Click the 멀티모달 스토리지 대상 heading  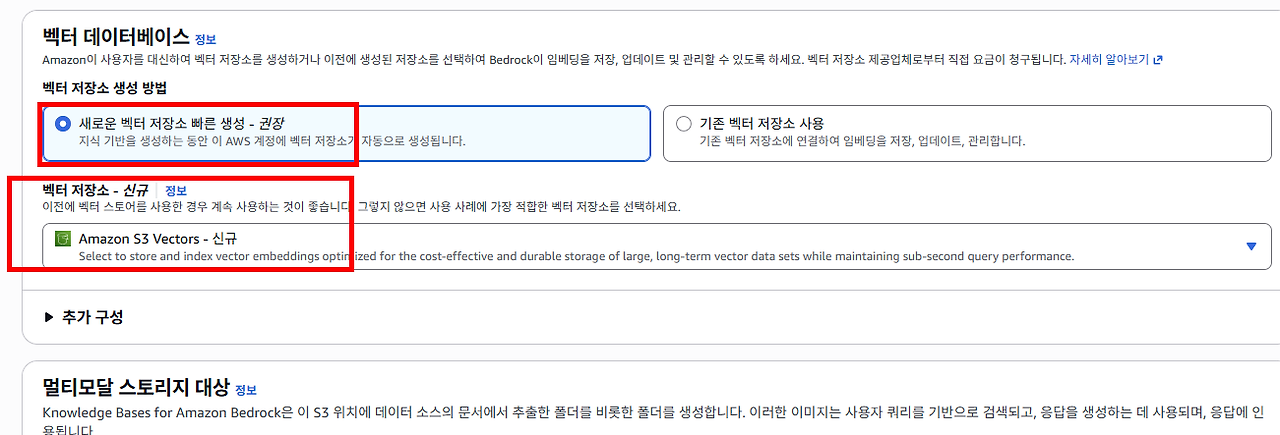pyautogui.click(x=136, y=387)
